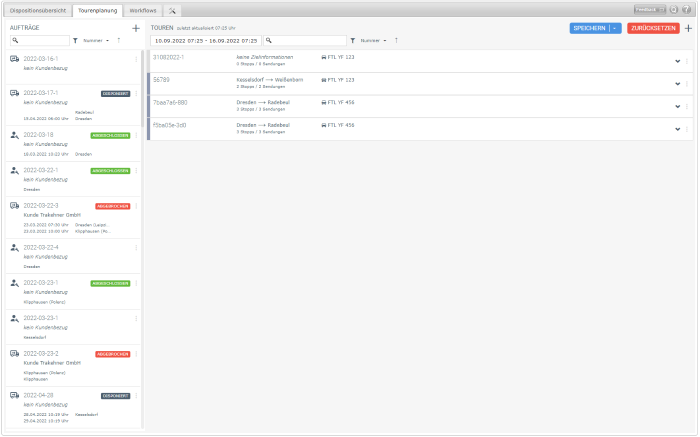Click the plus icon to add a tour
The height and width of the screenshot is (437, 700).
click(x=688, y=28)
